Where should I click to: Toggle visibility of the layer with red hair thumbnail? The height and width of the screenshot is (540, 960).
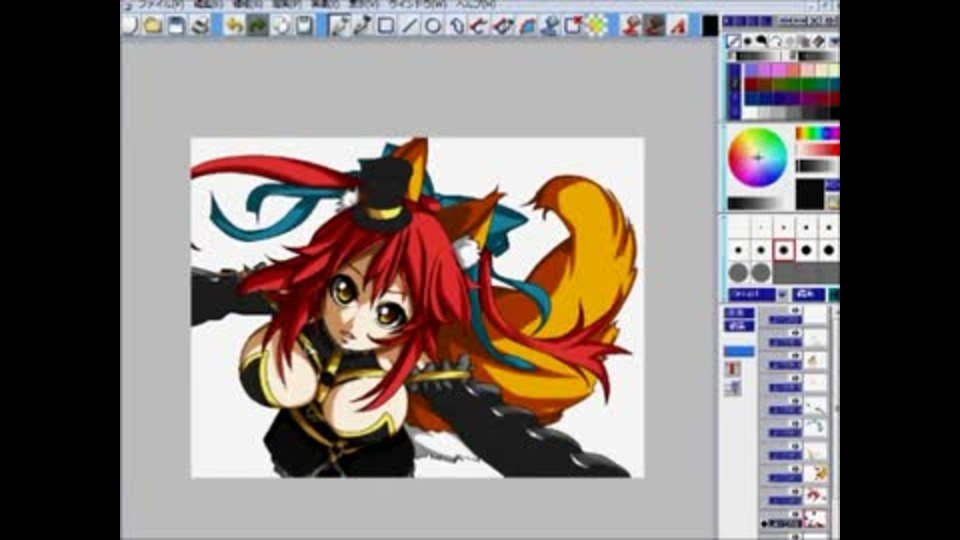click(x=795, y=492)
